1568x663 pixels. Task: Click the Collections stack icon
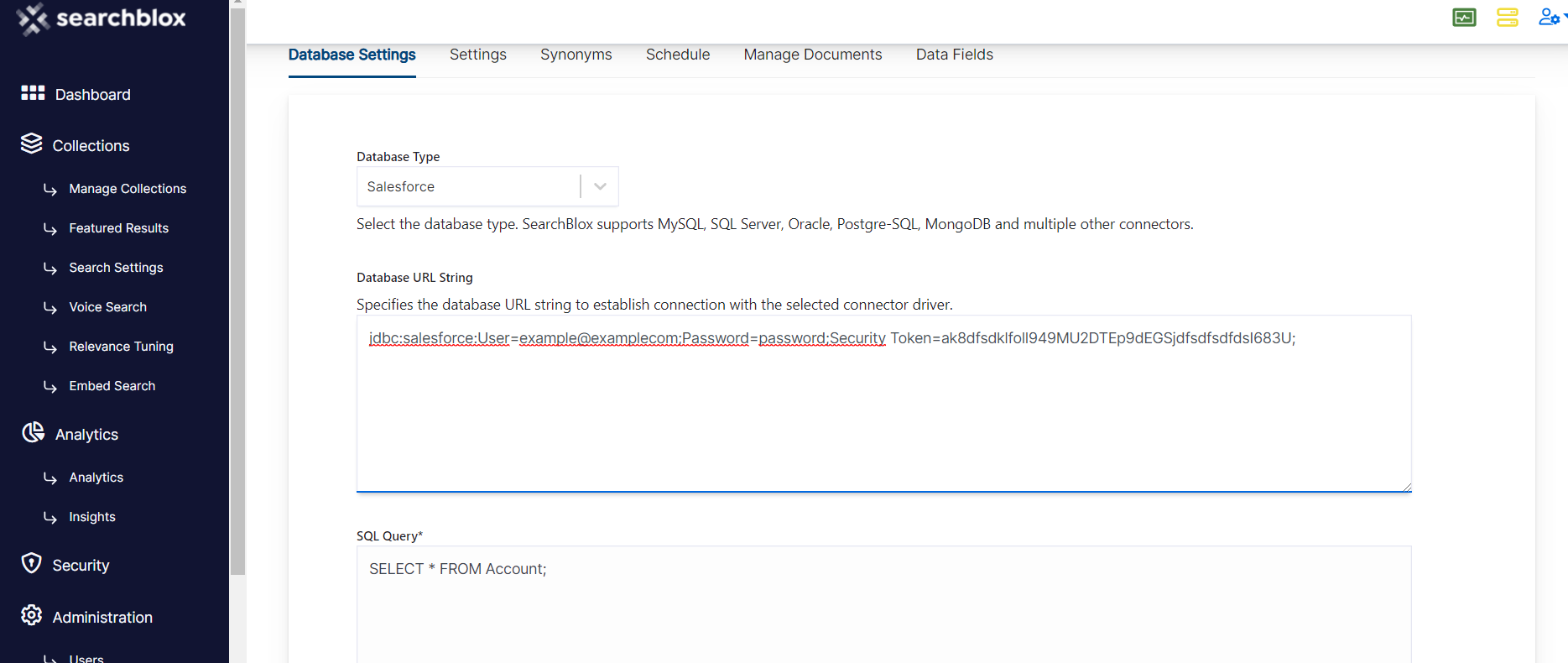(32, 144)
